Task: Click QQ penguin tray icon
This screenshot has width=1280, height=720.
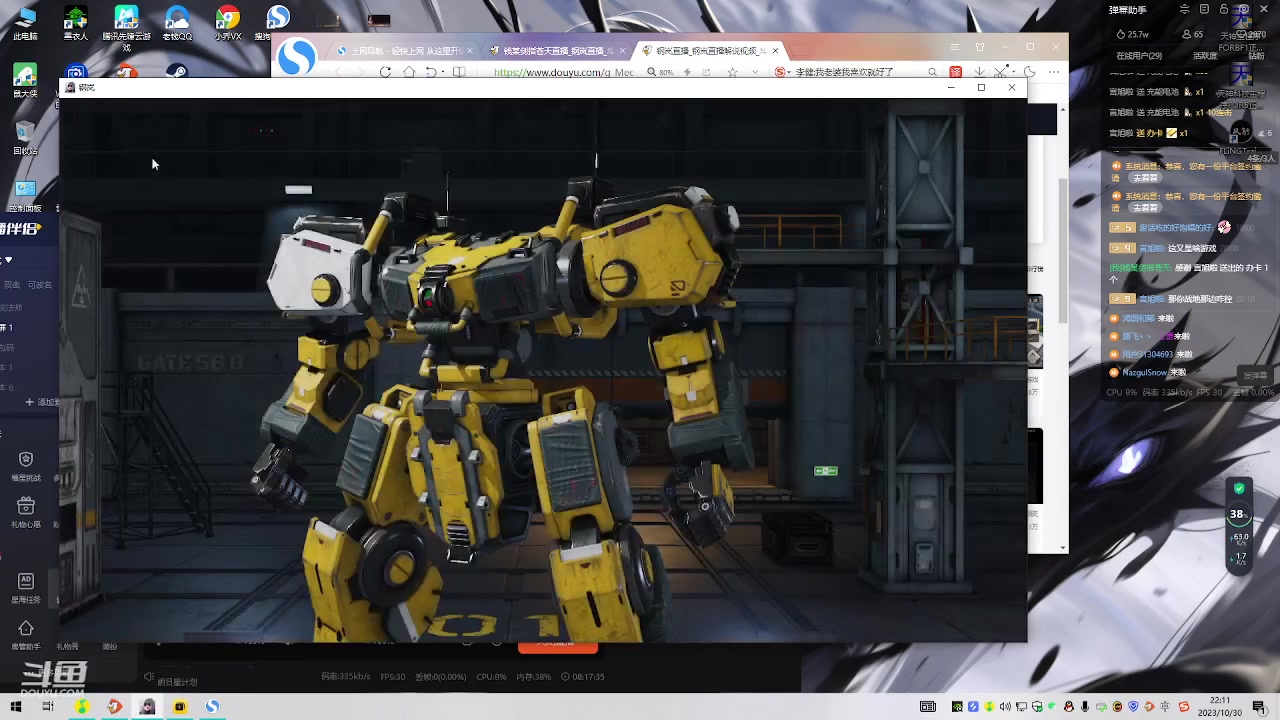Action: point(1069,707)
